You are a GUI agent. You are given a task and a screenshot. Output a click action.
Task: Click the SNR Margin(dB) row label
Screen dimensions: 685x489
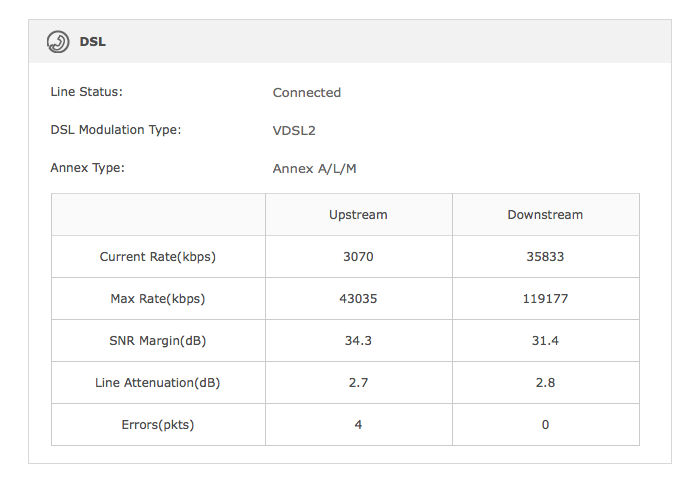(158, 340)
